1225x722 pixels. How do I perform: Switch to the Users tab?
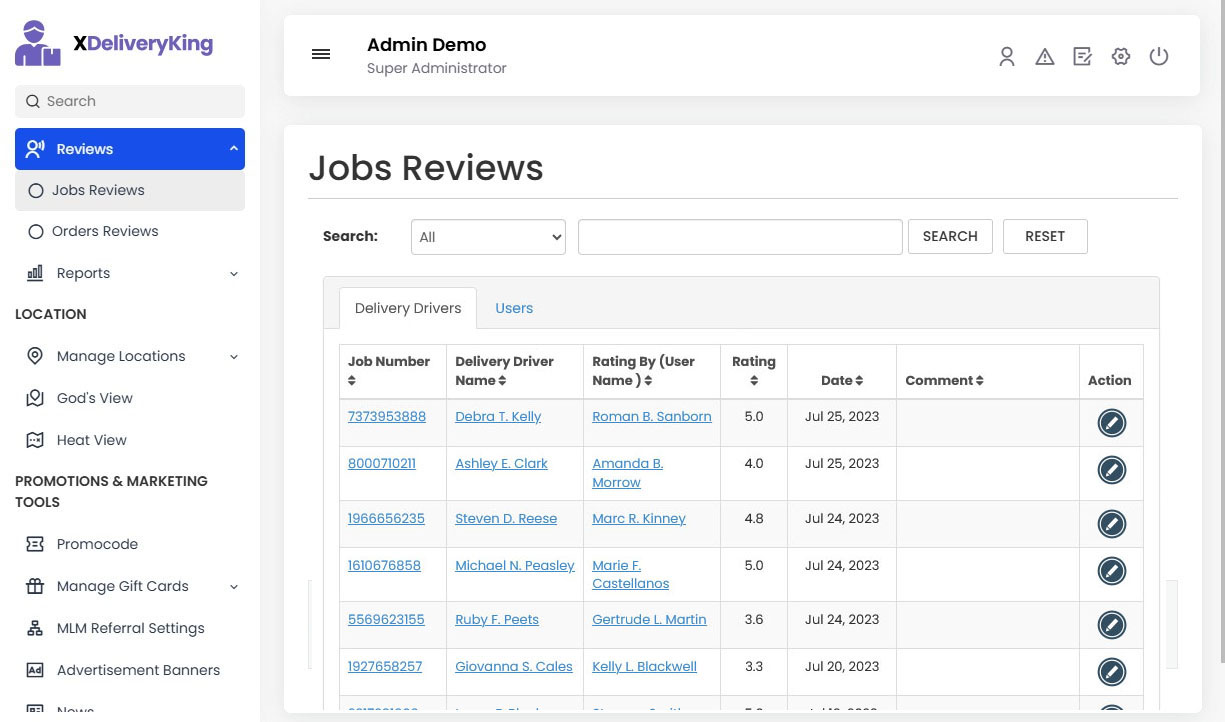pyautogui.click(x=514, y=308)
